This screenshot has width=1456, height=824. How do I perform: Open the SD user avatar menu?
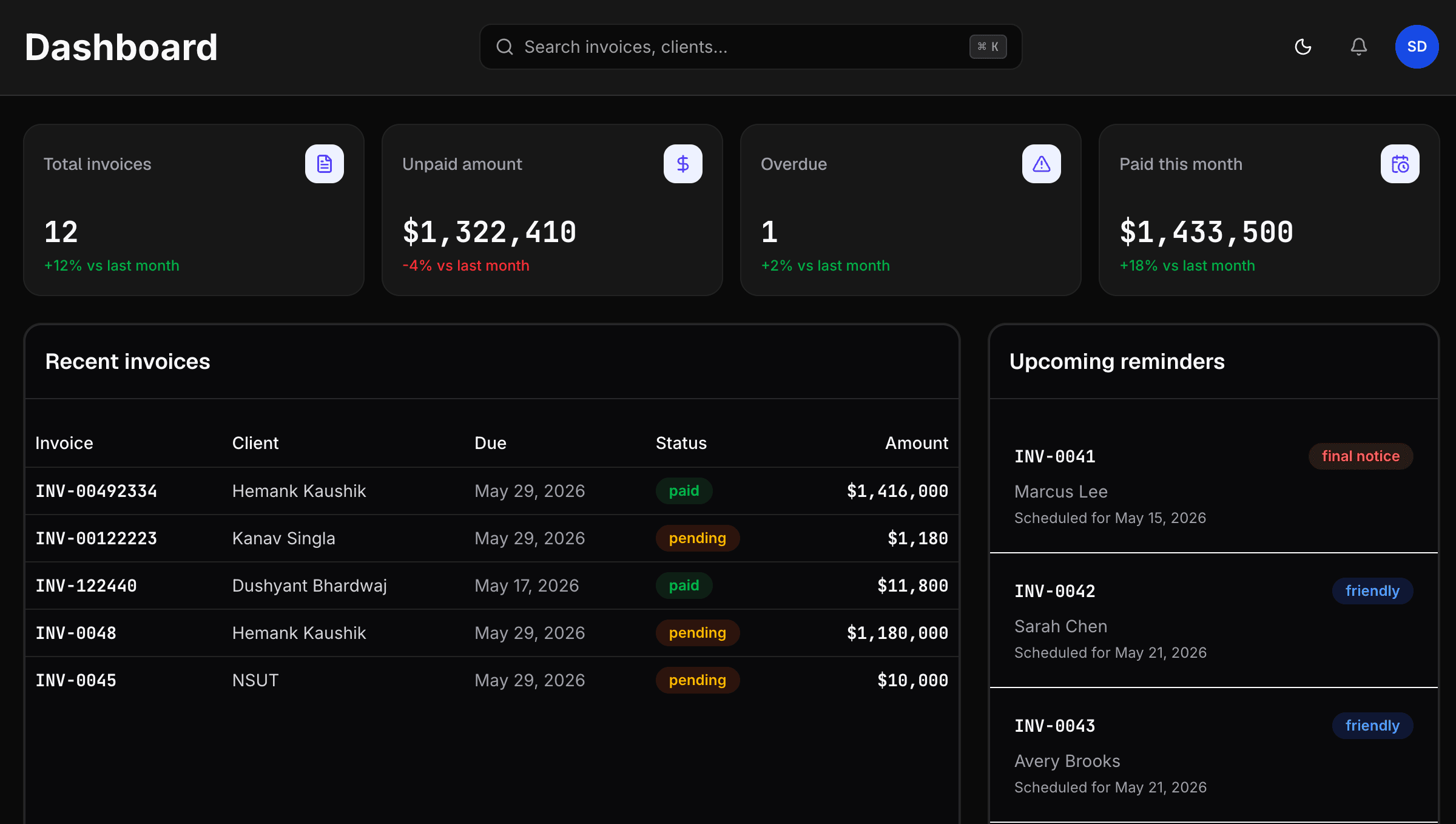[1417, 47]
